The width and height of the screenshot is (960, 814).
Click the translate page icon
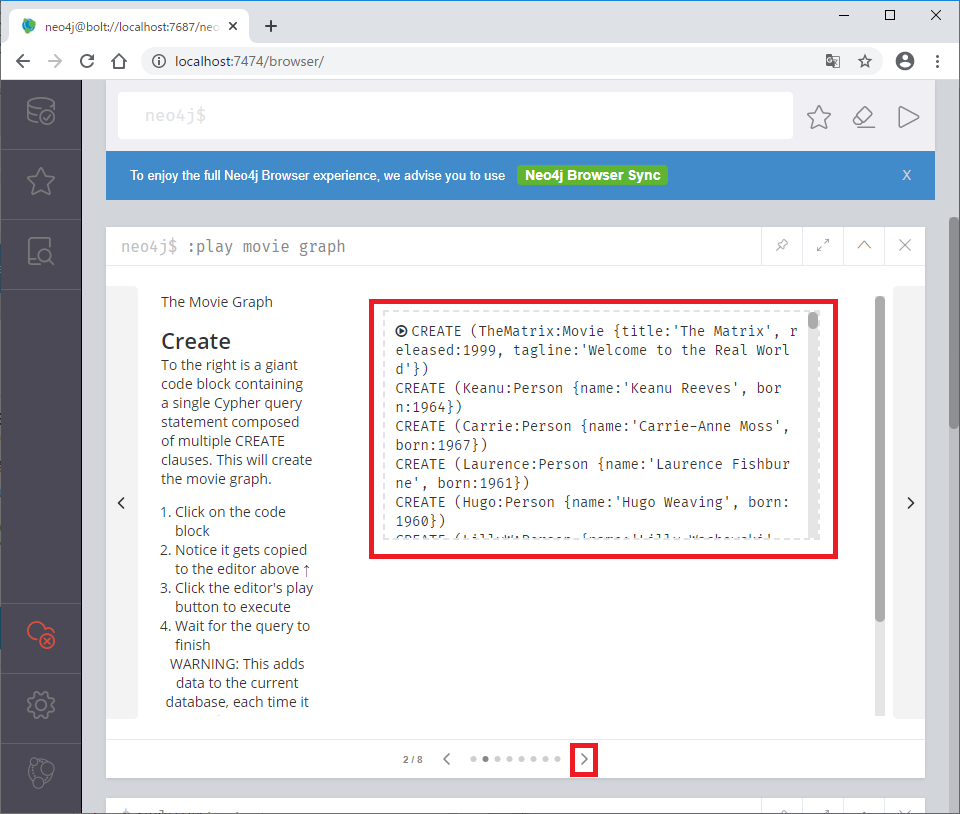832,61
